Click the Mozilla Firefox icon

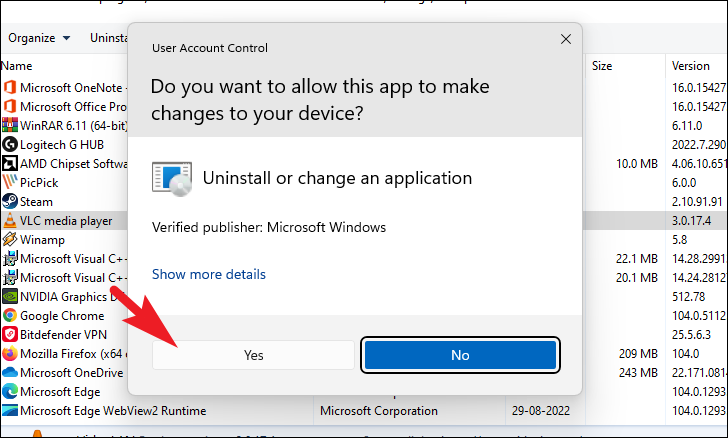tap(10, 353)
